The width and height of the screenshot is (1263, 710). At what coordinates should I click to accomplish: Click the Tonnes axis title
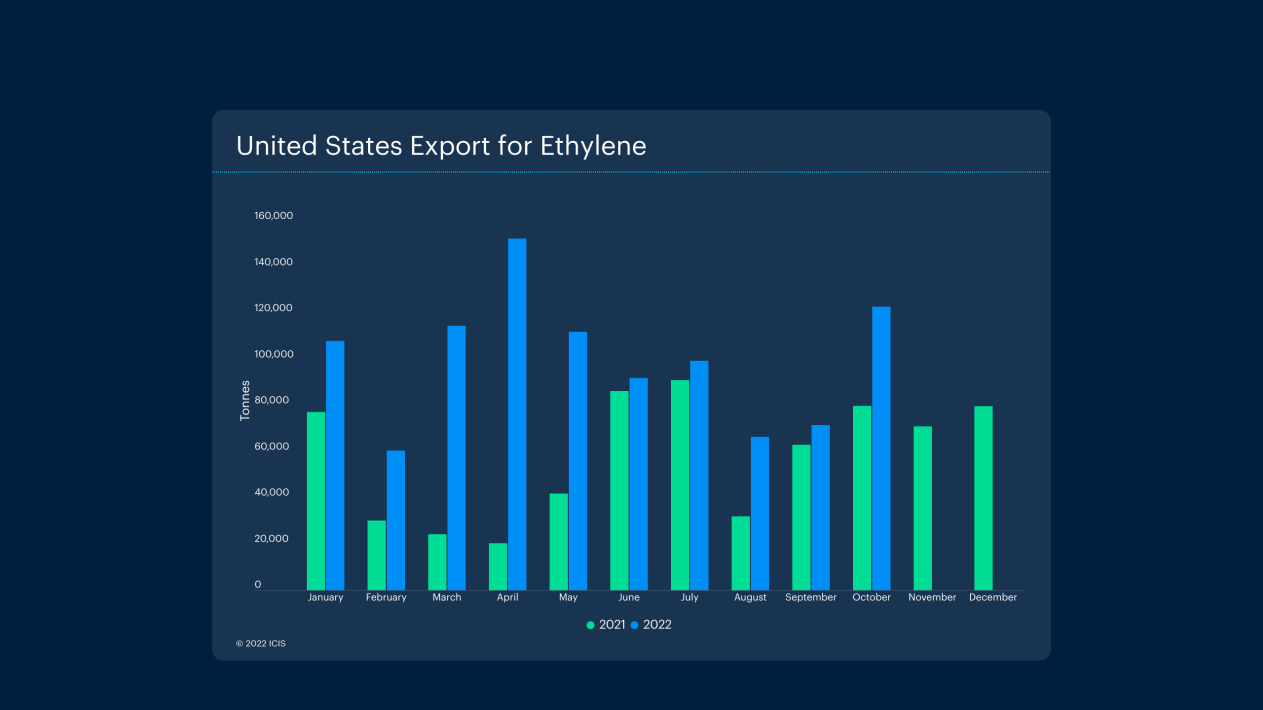click(x=245, y=392)
